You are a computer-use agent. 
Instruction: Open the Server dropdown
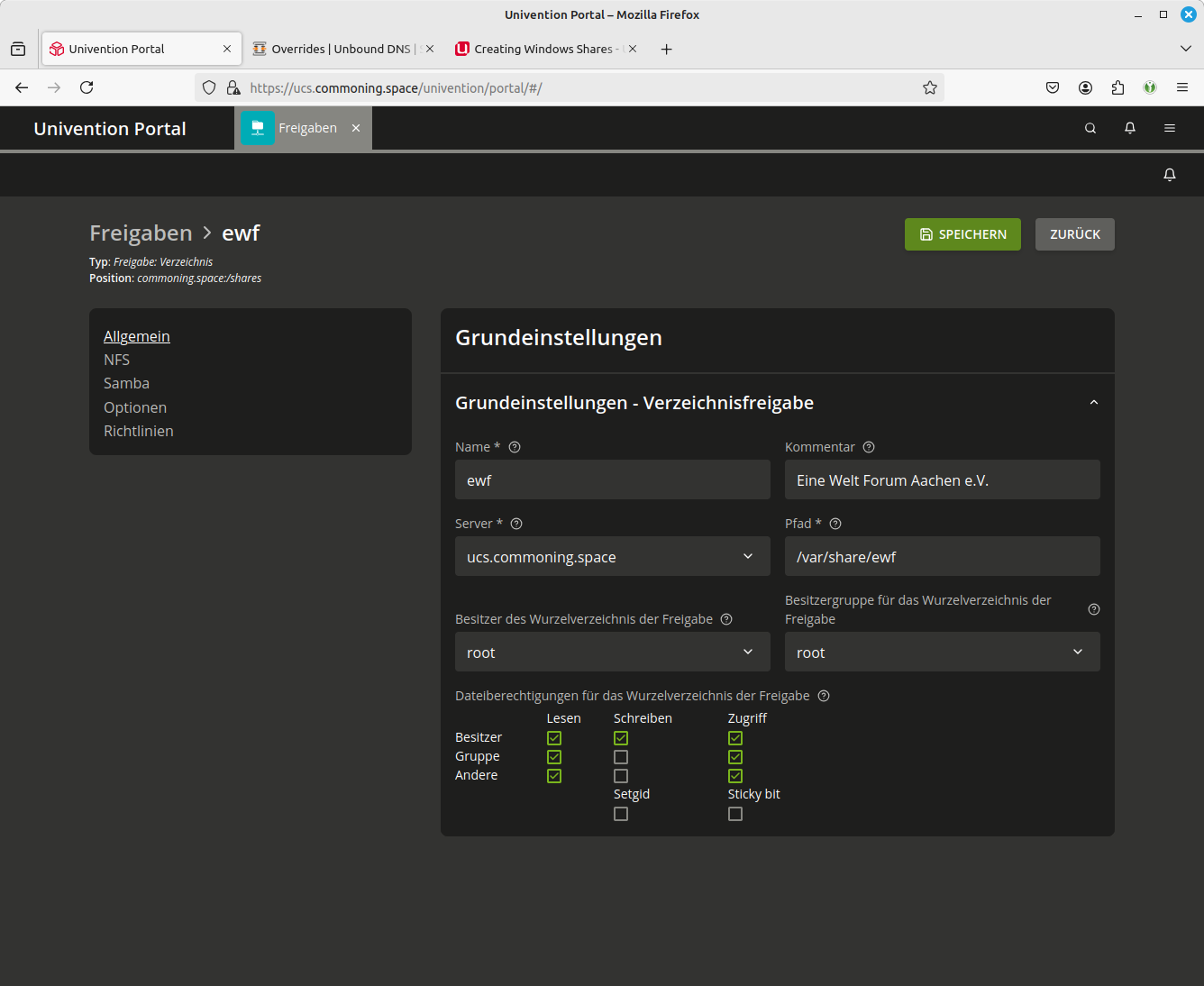613,556
